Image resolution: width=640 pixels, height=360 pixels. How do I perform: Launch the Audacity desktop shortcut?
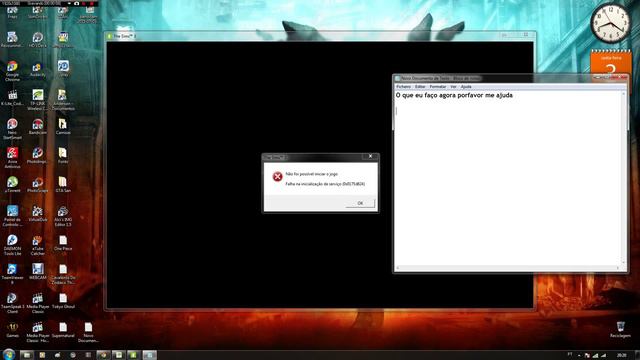click(x=38, y=69)
